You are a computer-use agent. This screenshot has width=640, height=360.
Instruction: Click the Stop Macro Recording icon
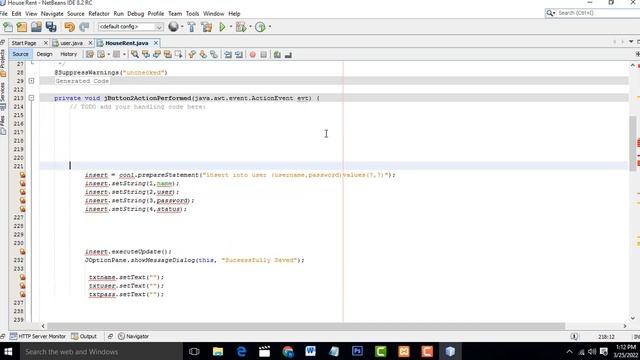point(264,54)
